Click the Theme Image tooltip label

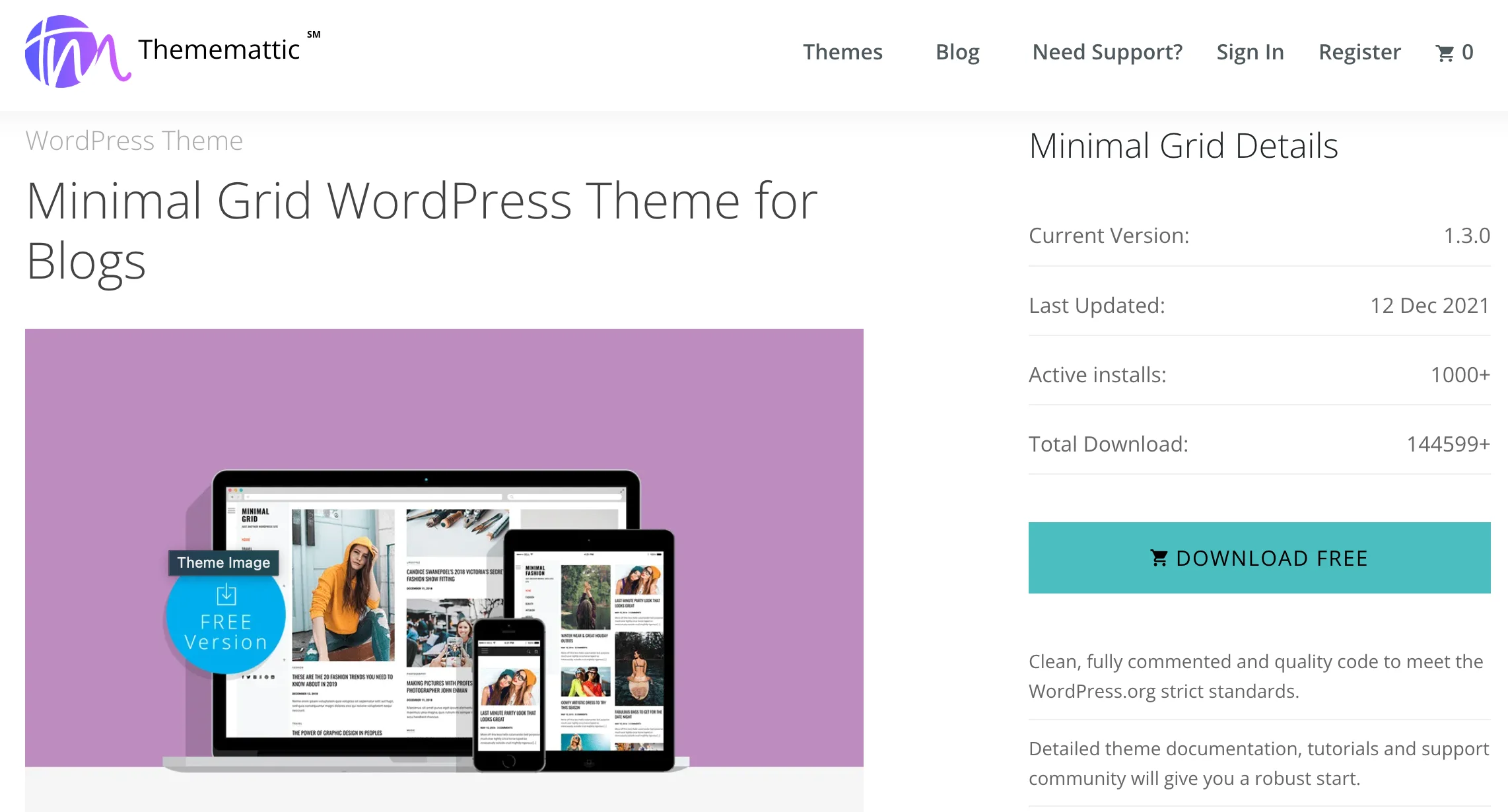[x=224, y=562]
